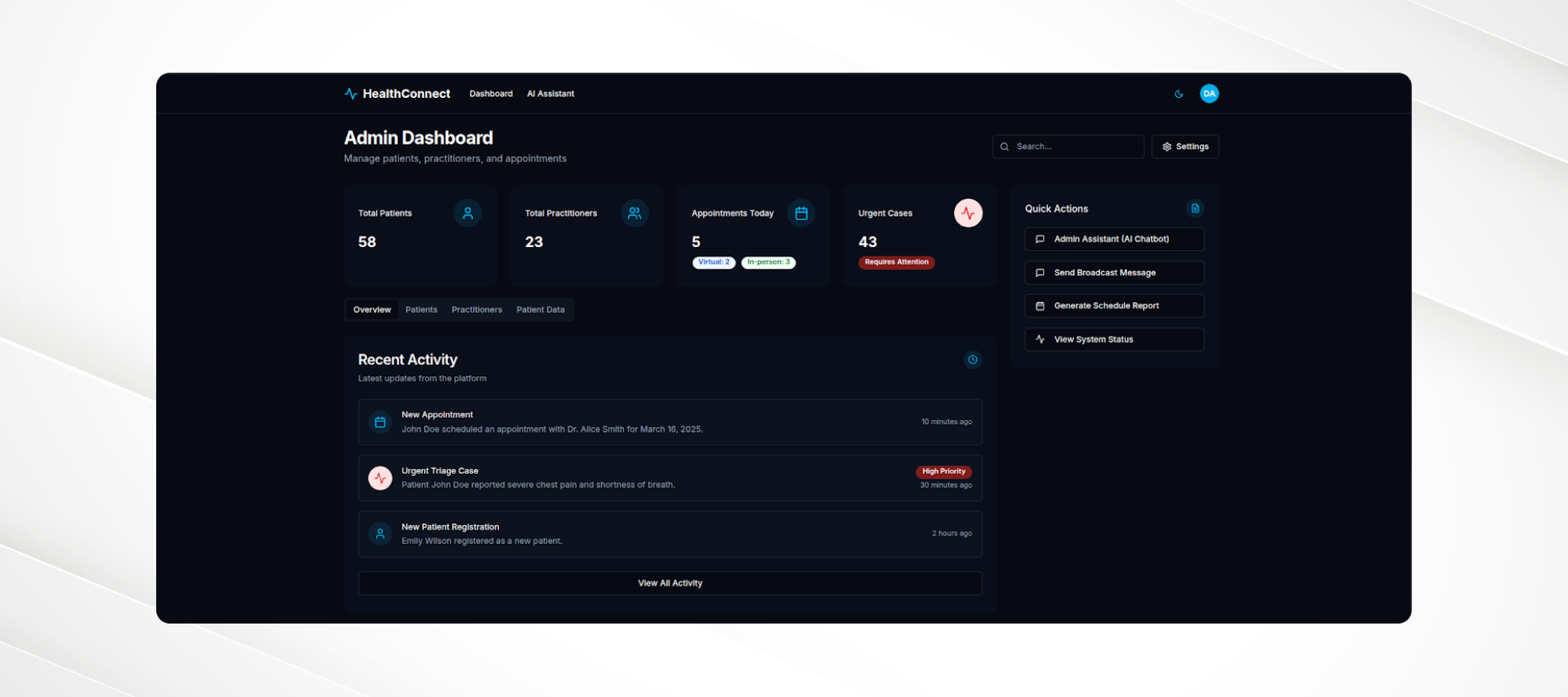Click the View All Activity button
The width and height of the screenshot is (1568, 697).
click(669, 582)
